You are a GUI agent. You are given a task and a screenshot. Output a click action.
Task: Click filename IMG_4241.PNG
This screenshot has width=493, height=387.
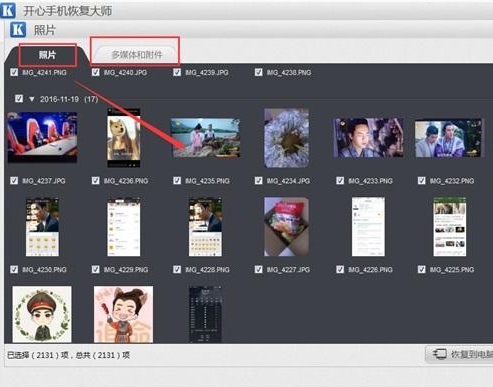pos(44,72)
